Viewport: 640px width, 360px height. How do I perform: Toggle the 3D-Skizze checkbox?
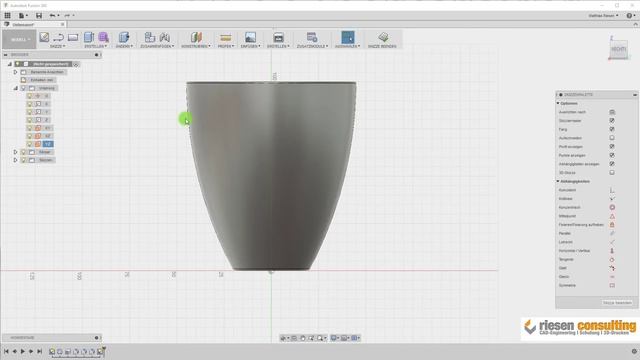pos(612,173)
